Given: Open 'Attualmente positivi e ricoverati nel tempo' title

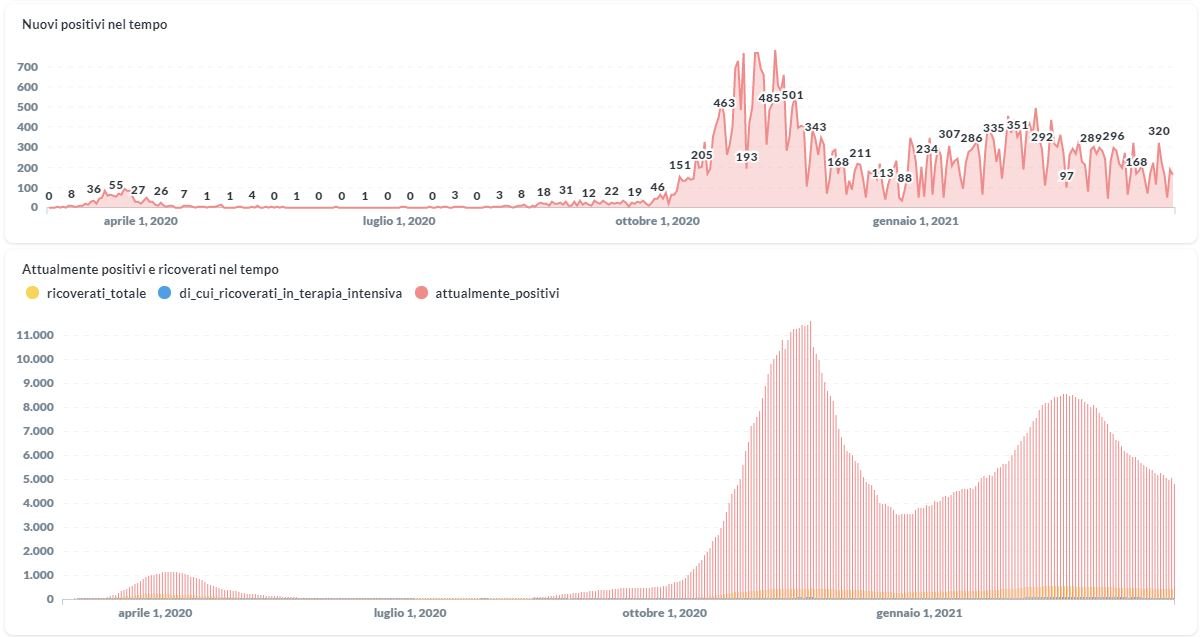Looking at the screenshot, I should 150,269.
